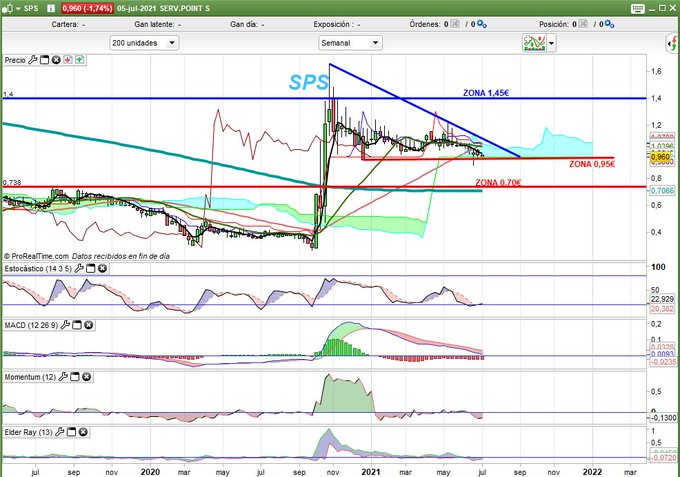Open Estocástico settings wrench
This screenshot has height=477, width=680.
pos(79,268)
